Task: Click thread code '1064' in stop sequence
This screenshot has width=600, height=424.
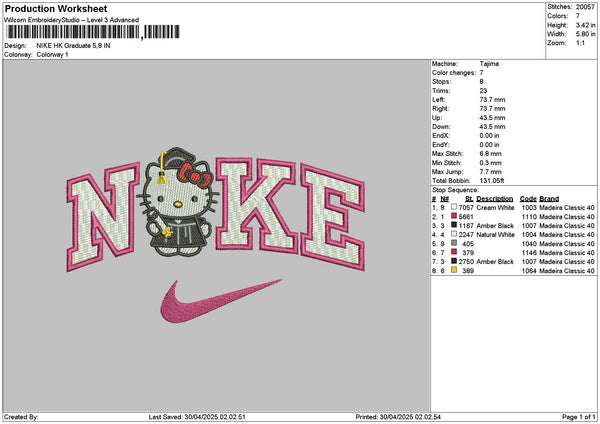Action: tap(529, 271)
